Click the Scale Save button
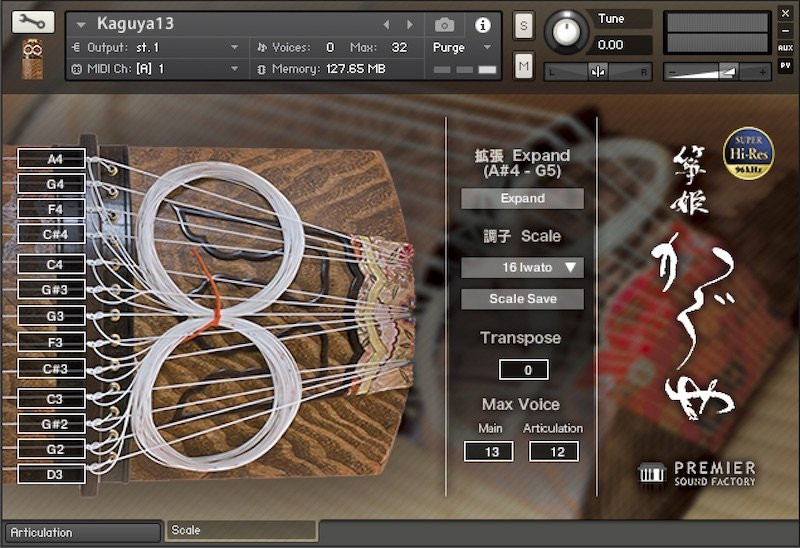800x548 pixels. [522, 299]
